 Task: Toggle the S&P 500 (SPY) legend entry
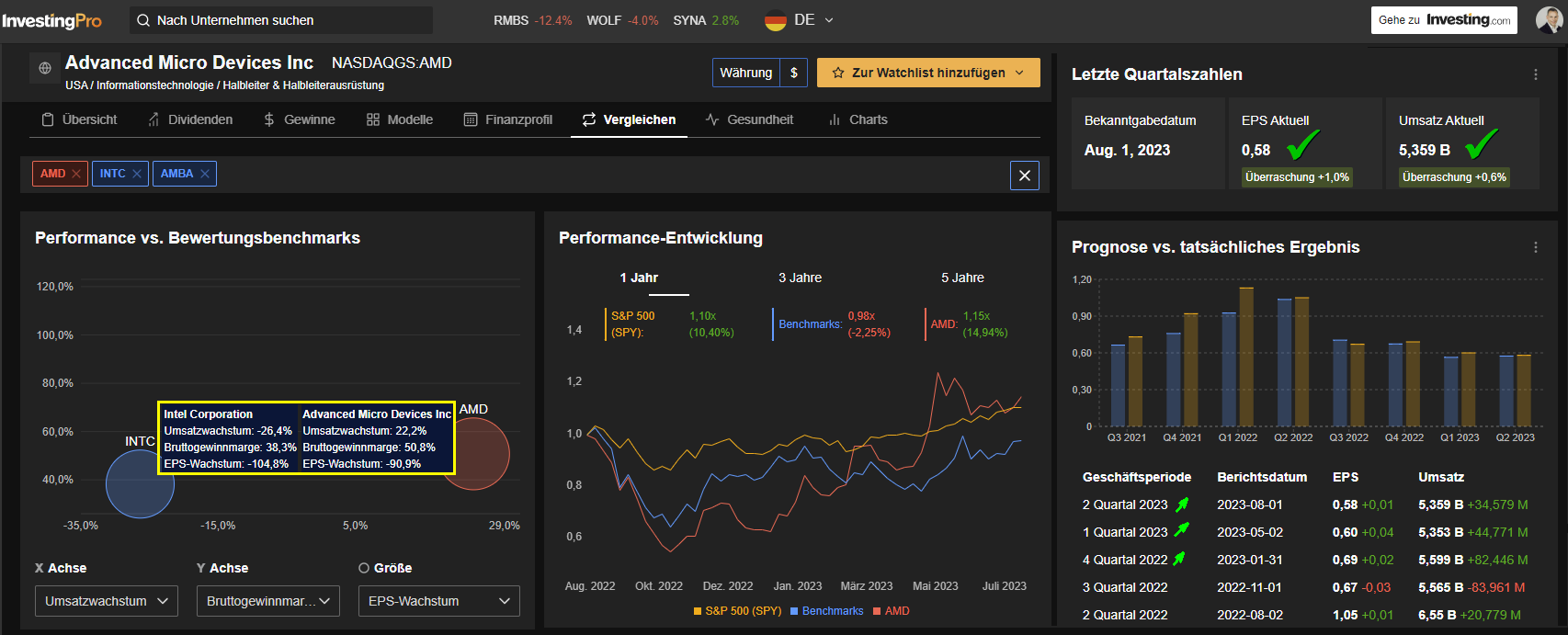tap(737, 611)
